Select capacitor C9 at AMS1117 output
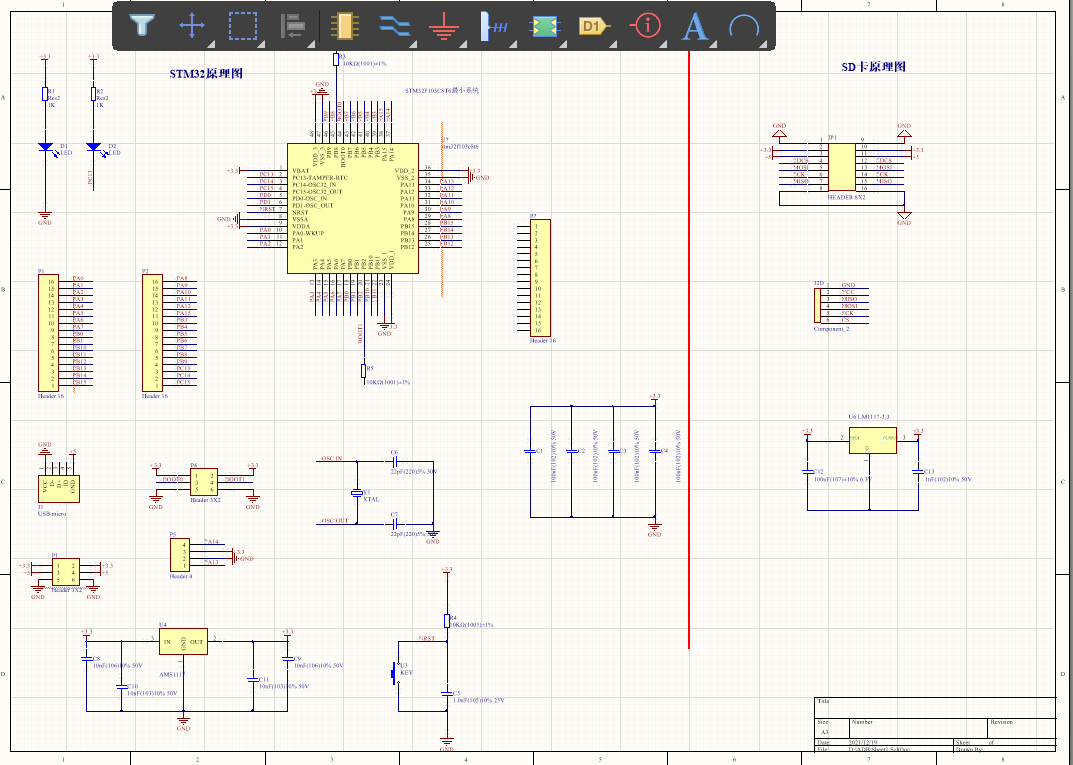 pos(287,658)
